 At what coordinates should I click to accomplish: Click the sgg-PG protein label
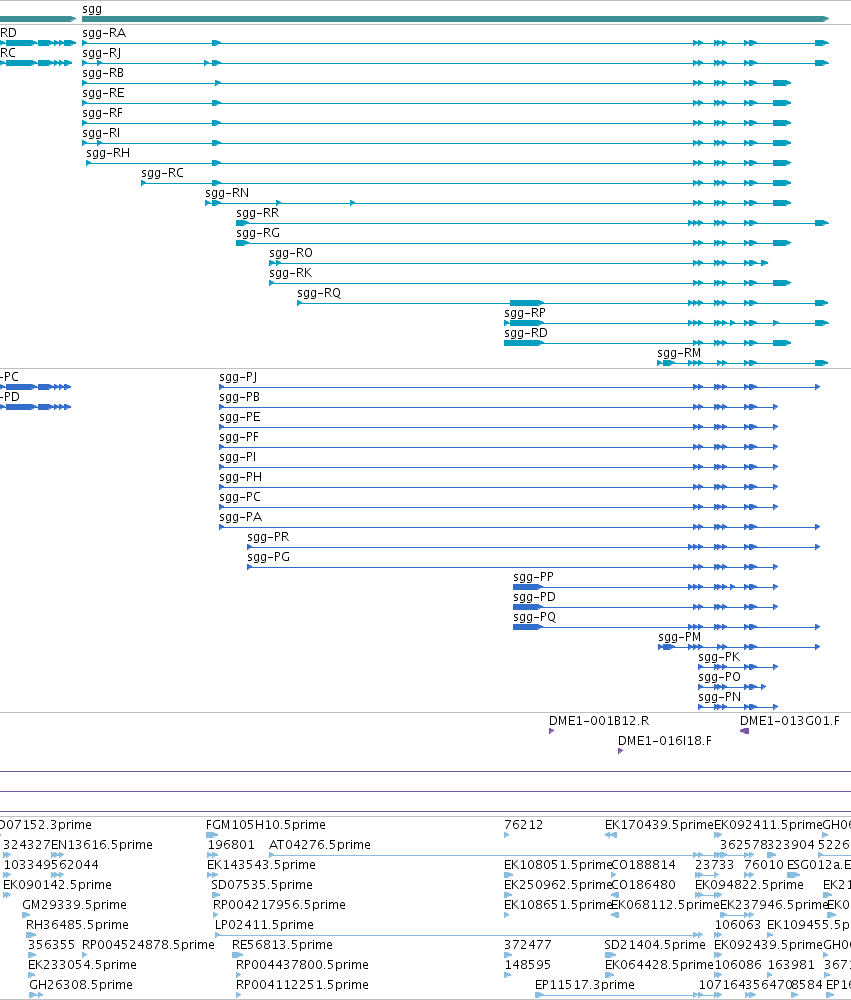pos(268,557)
